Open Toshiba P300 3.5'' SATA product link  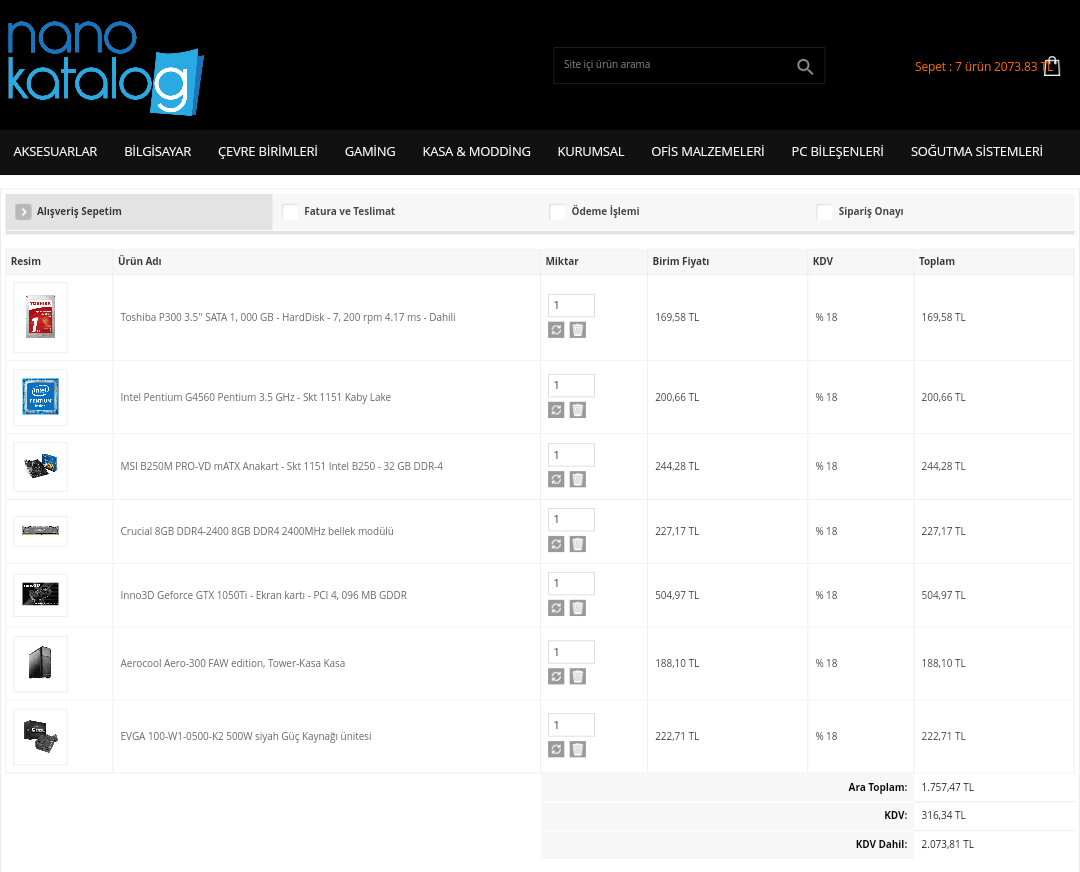(x=288, y=318)
